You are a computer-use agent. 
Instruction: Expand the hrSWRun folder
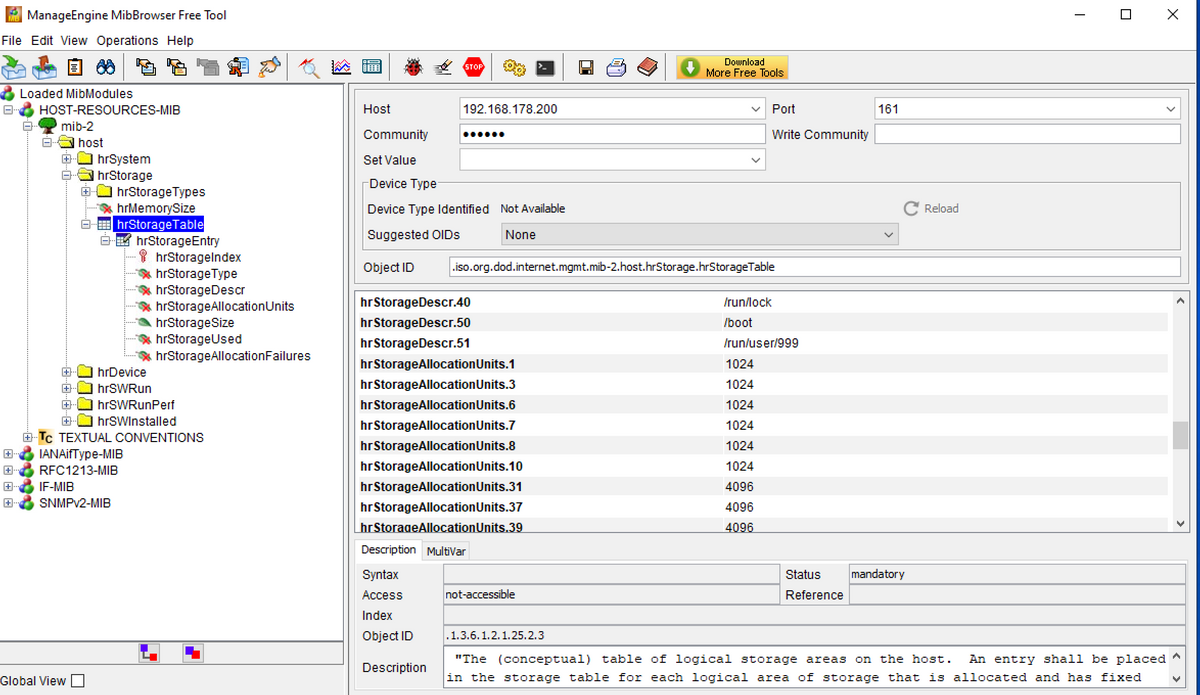tap(67, 388)
